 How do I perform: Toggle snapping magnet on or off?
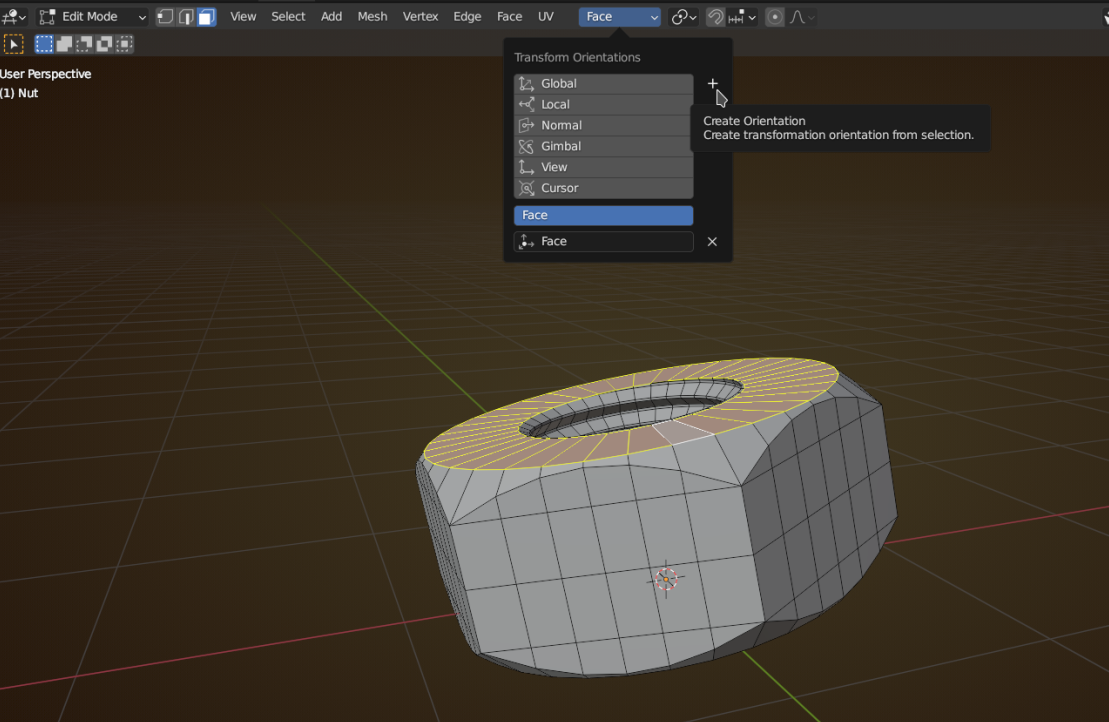coord(716,17)
